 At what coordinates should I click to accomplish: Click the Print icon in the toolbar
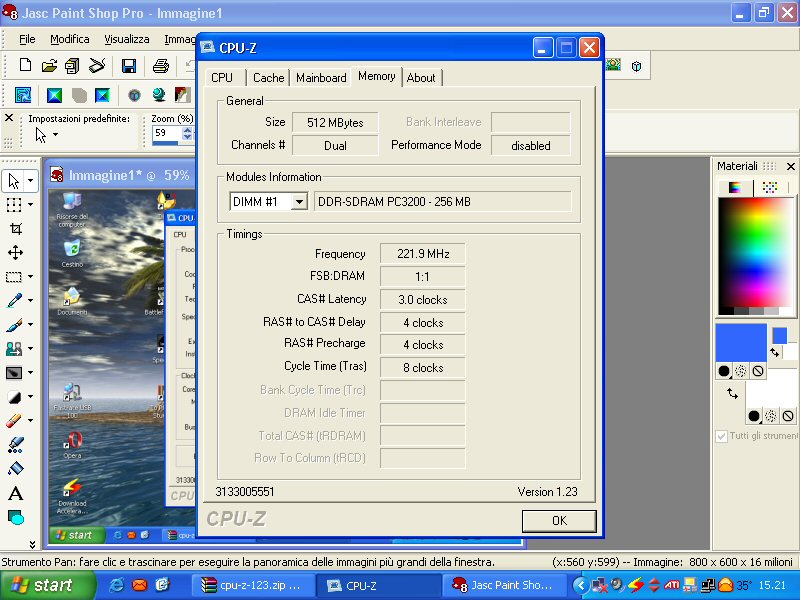coord(160,66)
